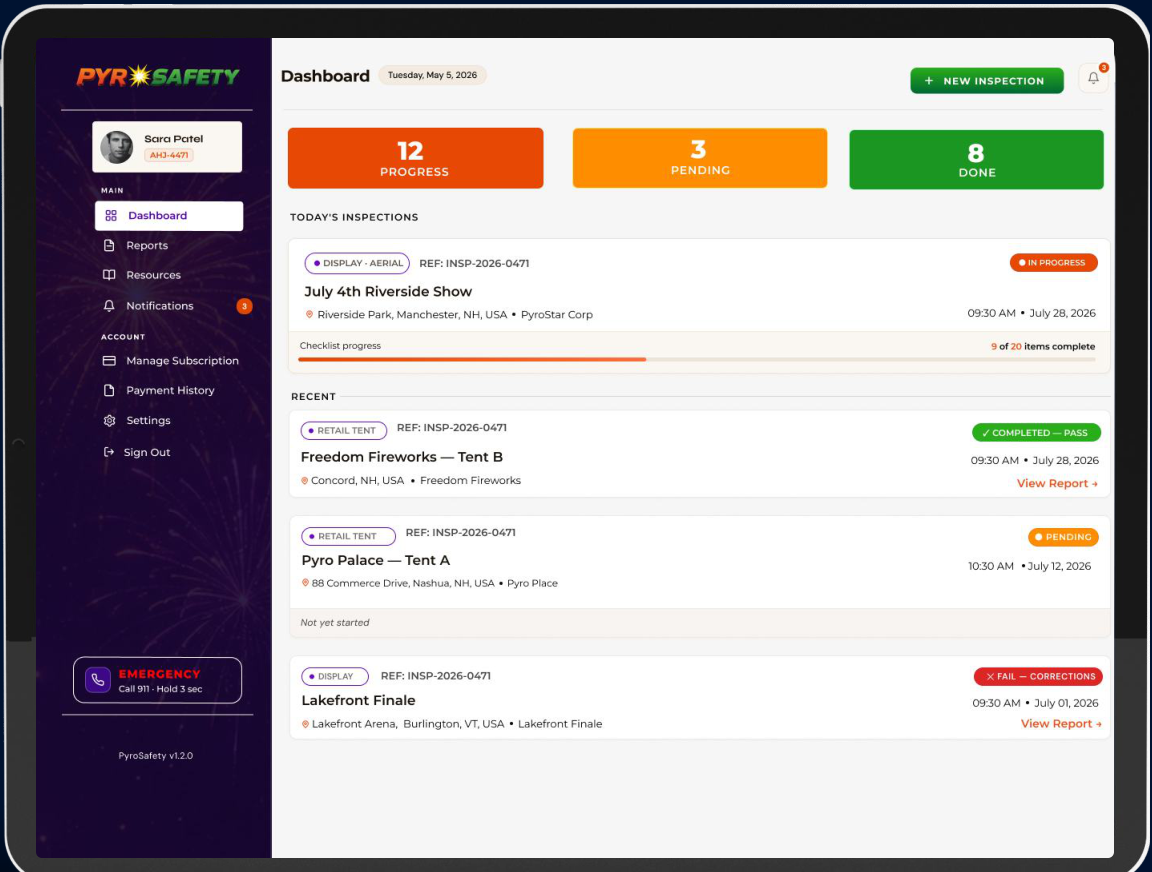Image resolution: width=1152 pixels, height=872 pixels.
Task: Start a New Inspection
Action: [987, 81]
